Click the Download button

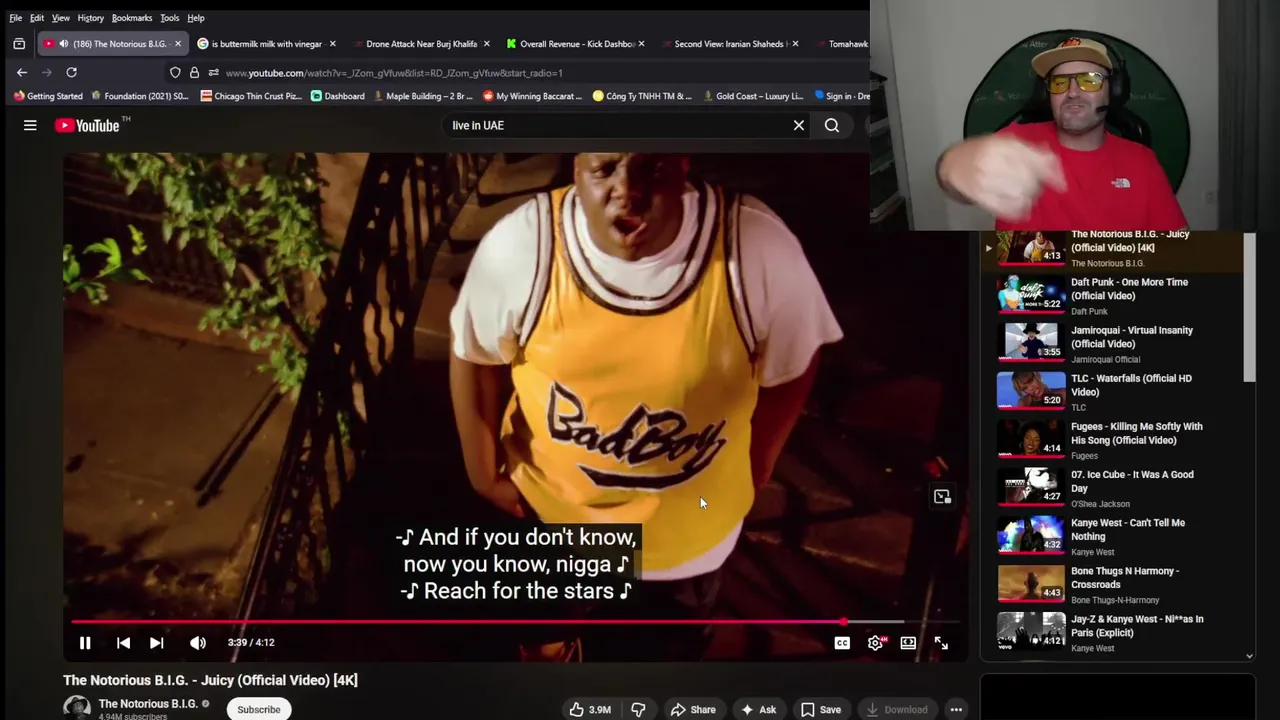(897, 709)
